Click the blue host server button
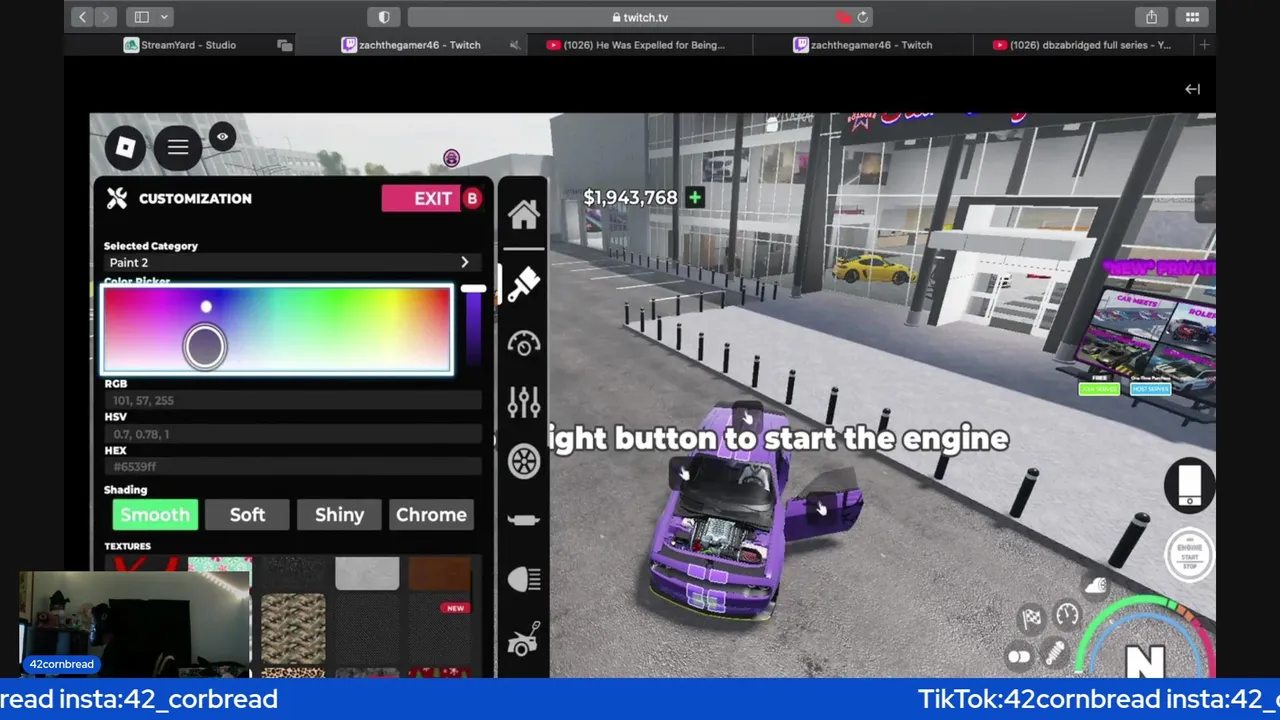The height and width of the screenshot is (720, 1280). [x=1150, y=389]
